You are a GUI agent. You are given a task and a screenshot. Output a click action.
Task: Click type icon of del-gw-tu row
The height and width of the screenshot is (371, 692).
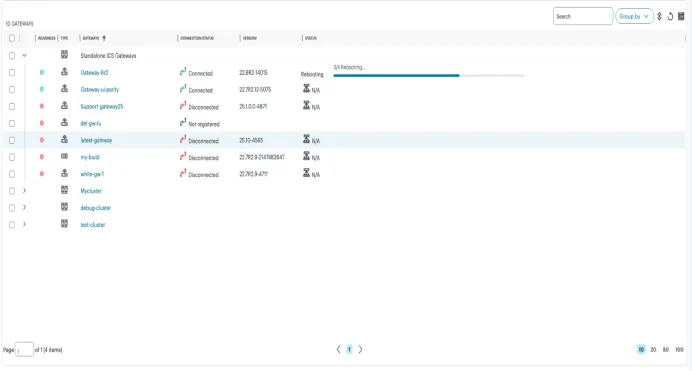[64, 122]
